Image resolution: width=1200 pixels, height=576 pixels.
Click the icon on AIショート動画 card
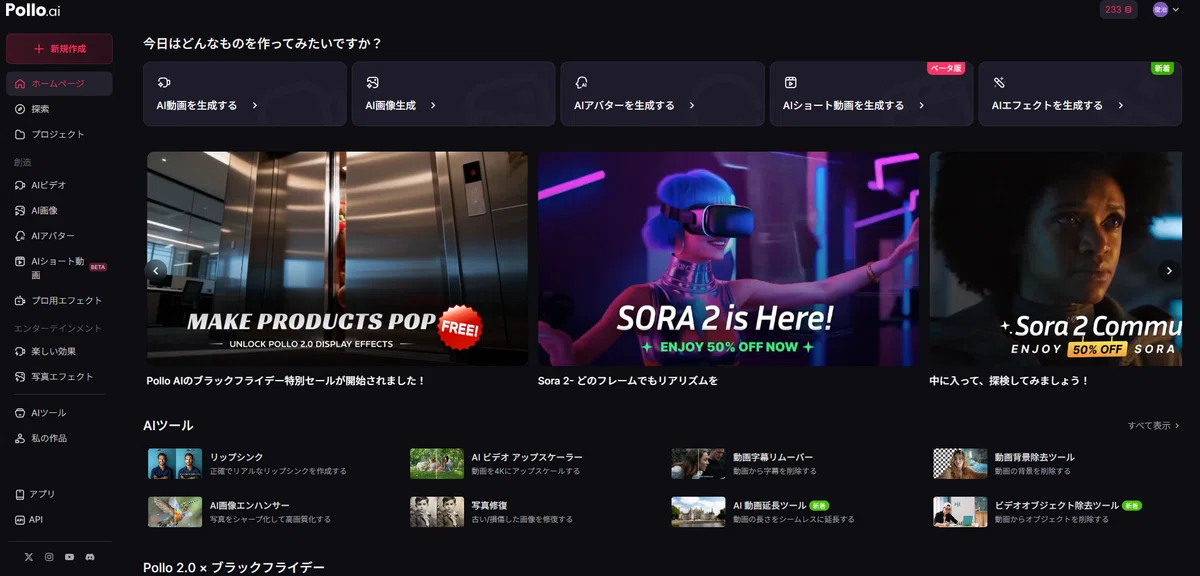pos(790,82)
